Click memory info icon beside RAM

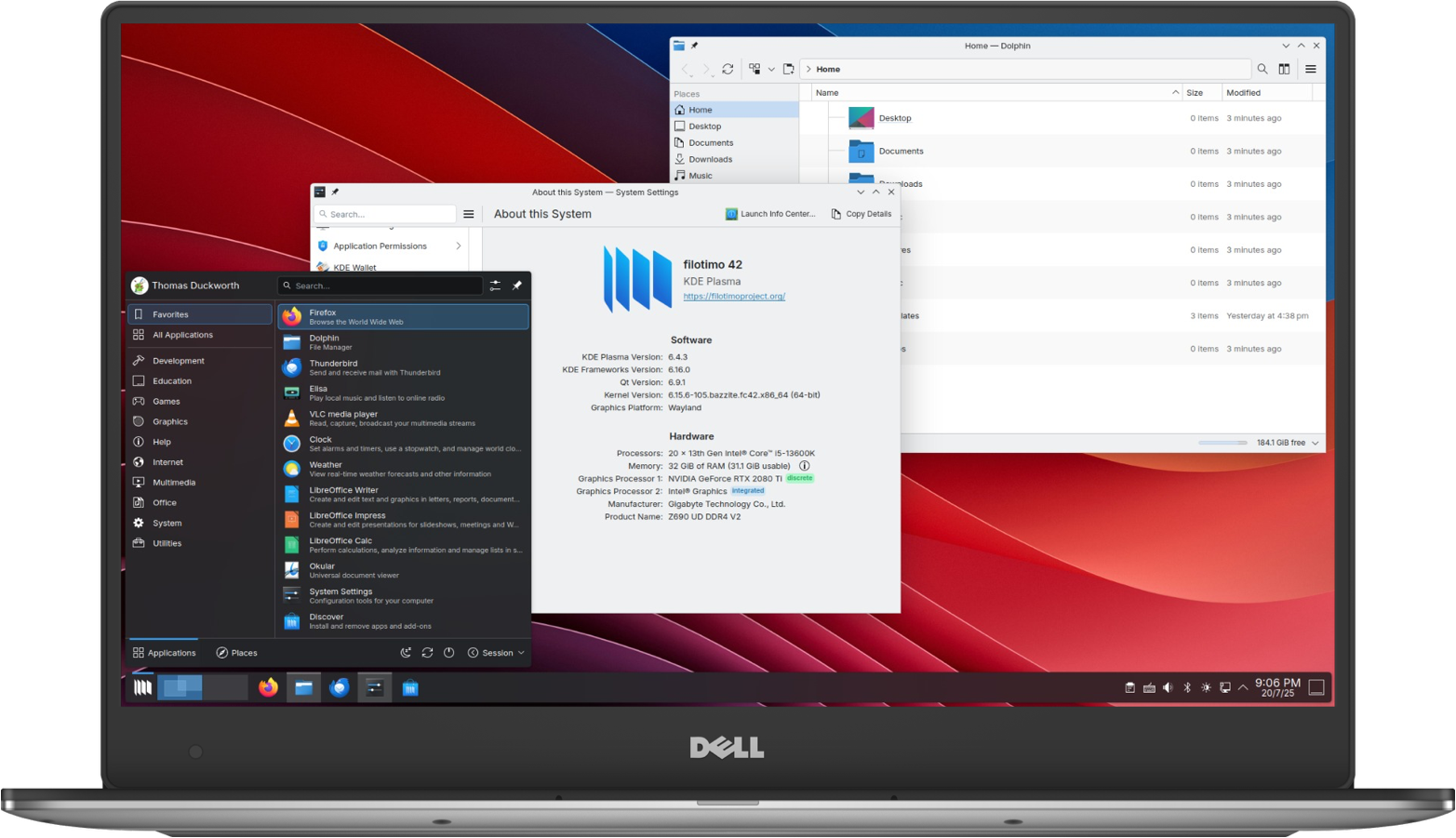(805, 466)
